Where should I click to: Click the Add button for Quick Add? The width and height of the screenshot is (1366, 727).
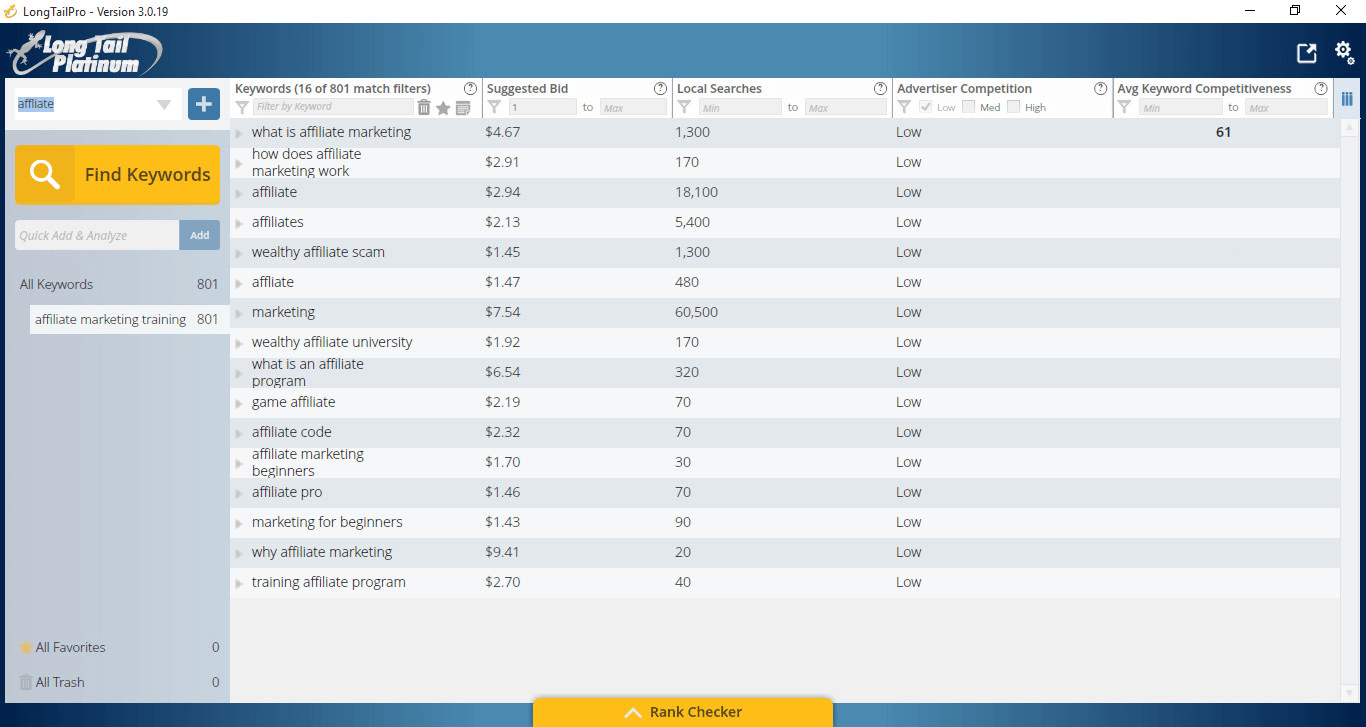[x=200, y=235]
